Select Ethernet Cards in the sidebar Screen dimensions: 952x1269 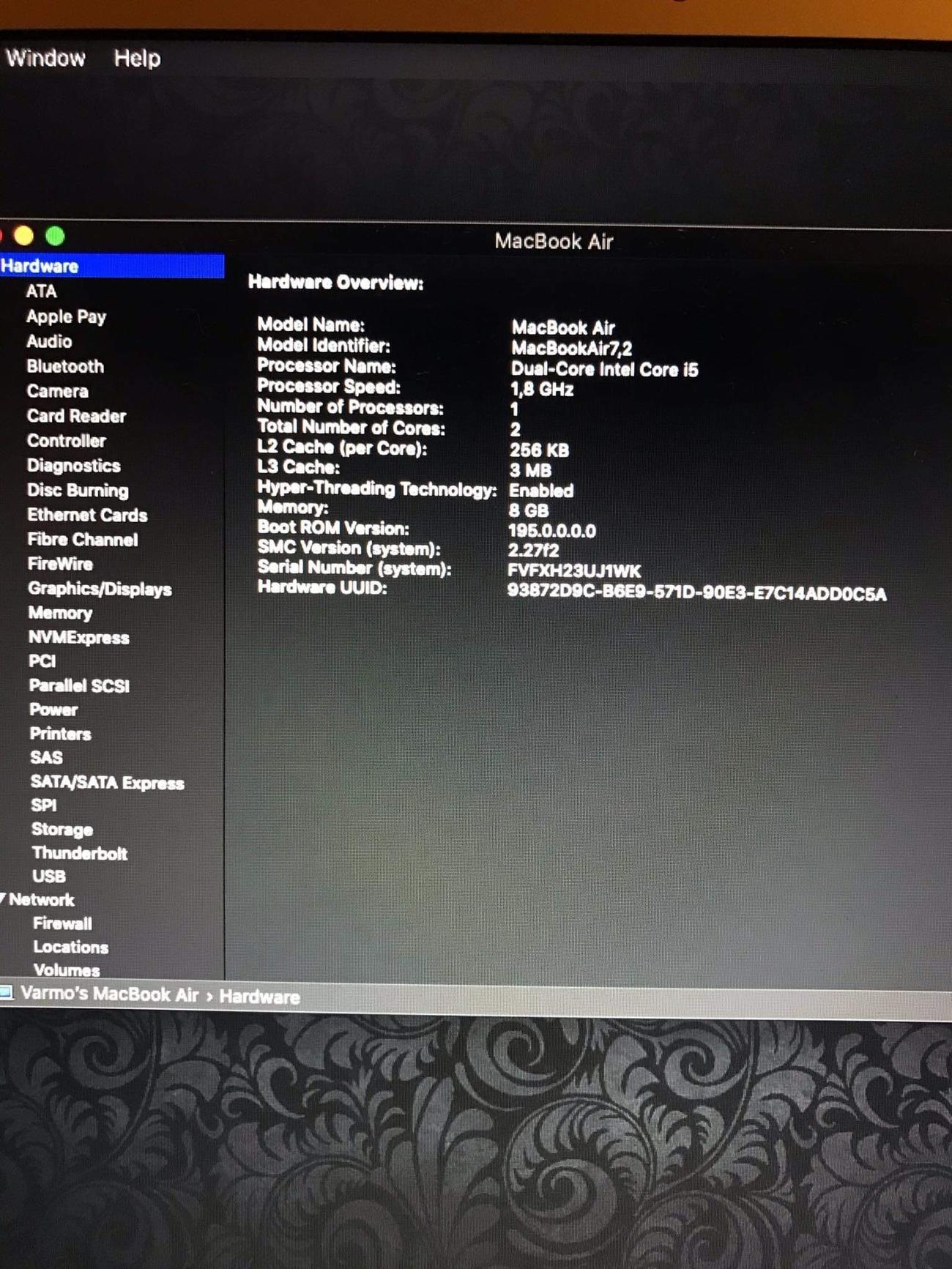pyautogui.click(x=87, y=515)
